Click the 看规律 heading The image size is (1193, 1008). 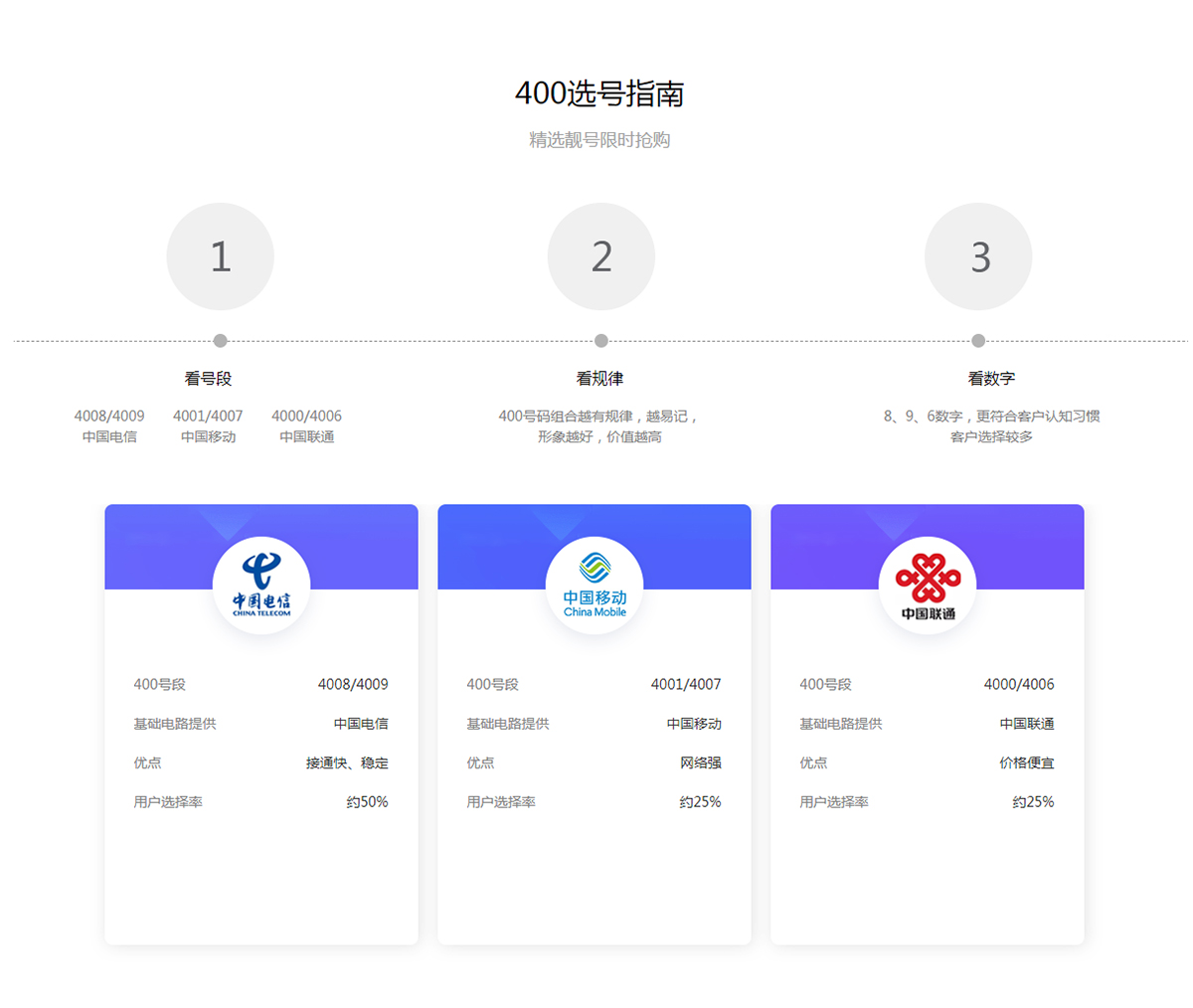tap(599, 379)
